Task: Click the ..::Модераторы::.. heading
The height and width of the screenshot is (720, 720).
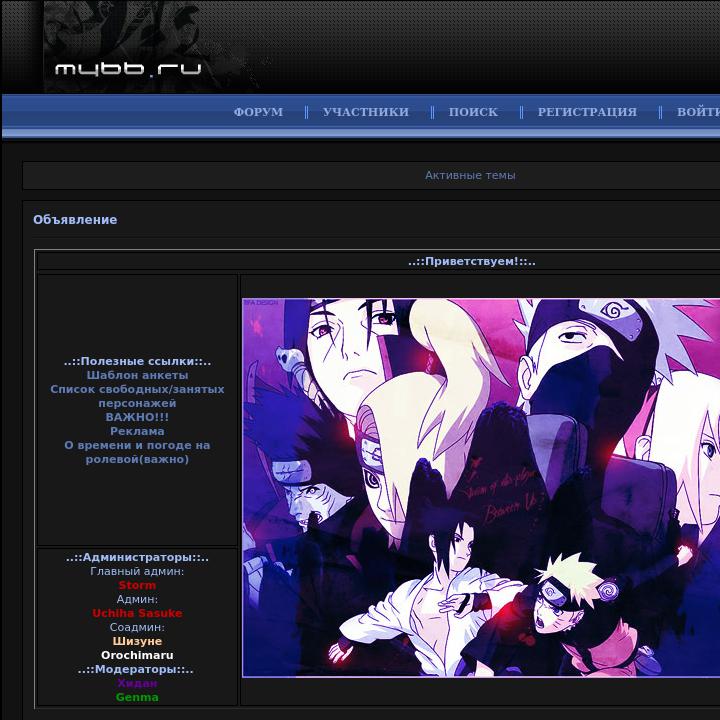Action: click(x=135, y=669)
